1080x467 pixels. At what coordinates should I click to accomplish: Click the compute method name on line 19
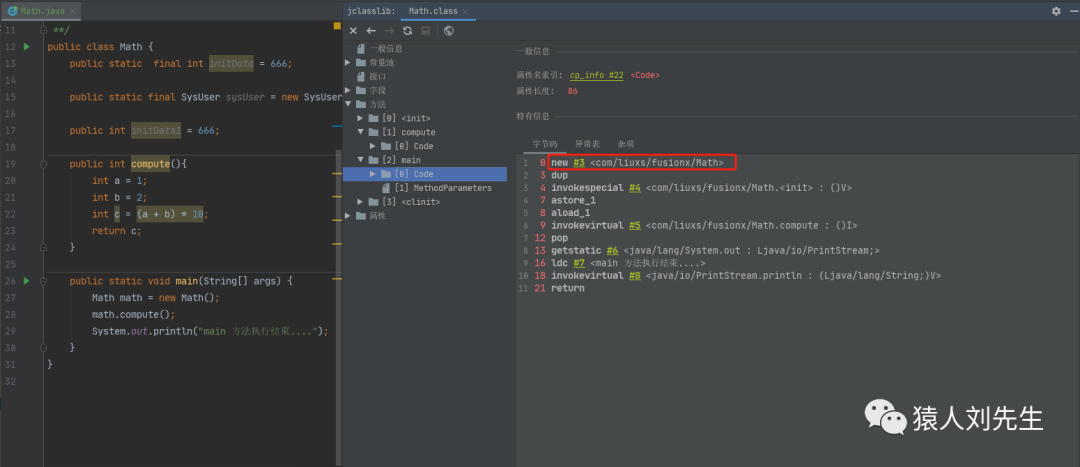point(149,164)
